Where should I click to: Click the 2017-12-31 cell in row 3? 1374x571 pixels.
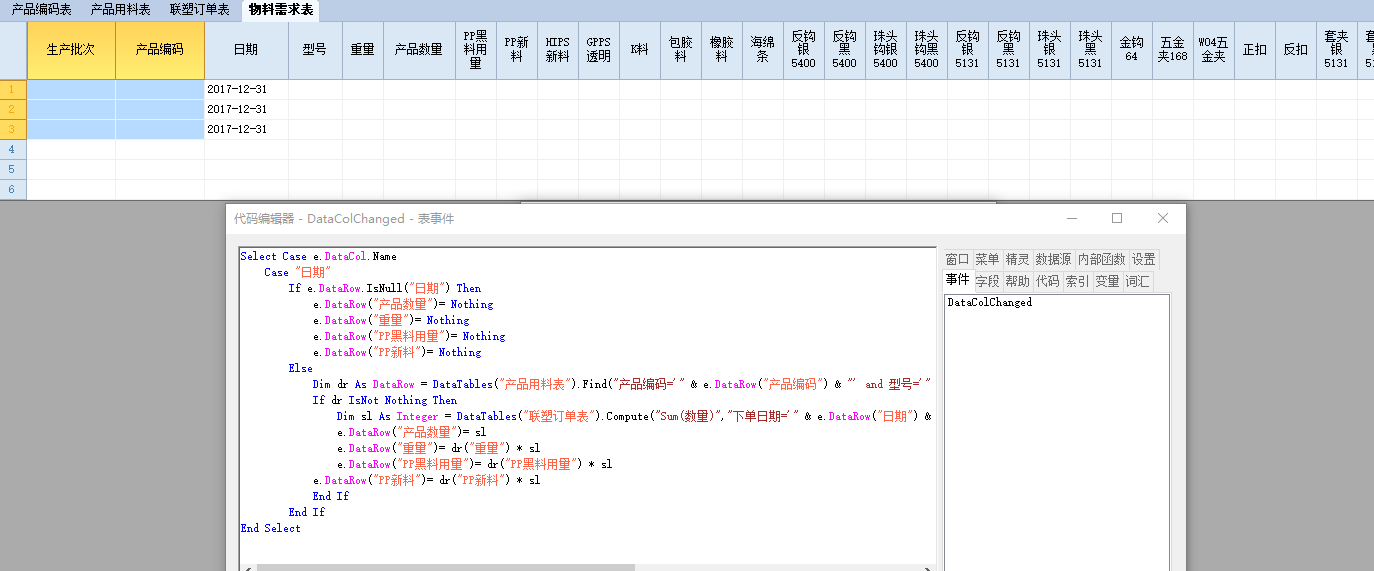(246, 129)
